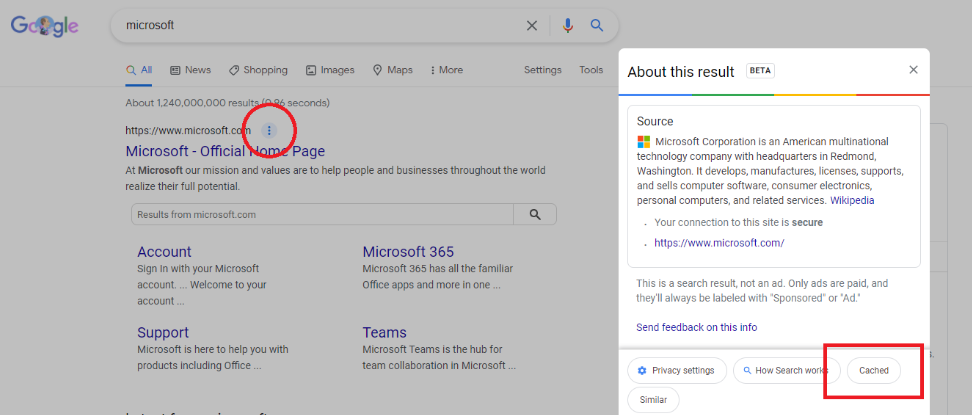The width and height of the screenshot is (972, 415).
Task: Close the About this result panel
Action: [x=913, y=70]
